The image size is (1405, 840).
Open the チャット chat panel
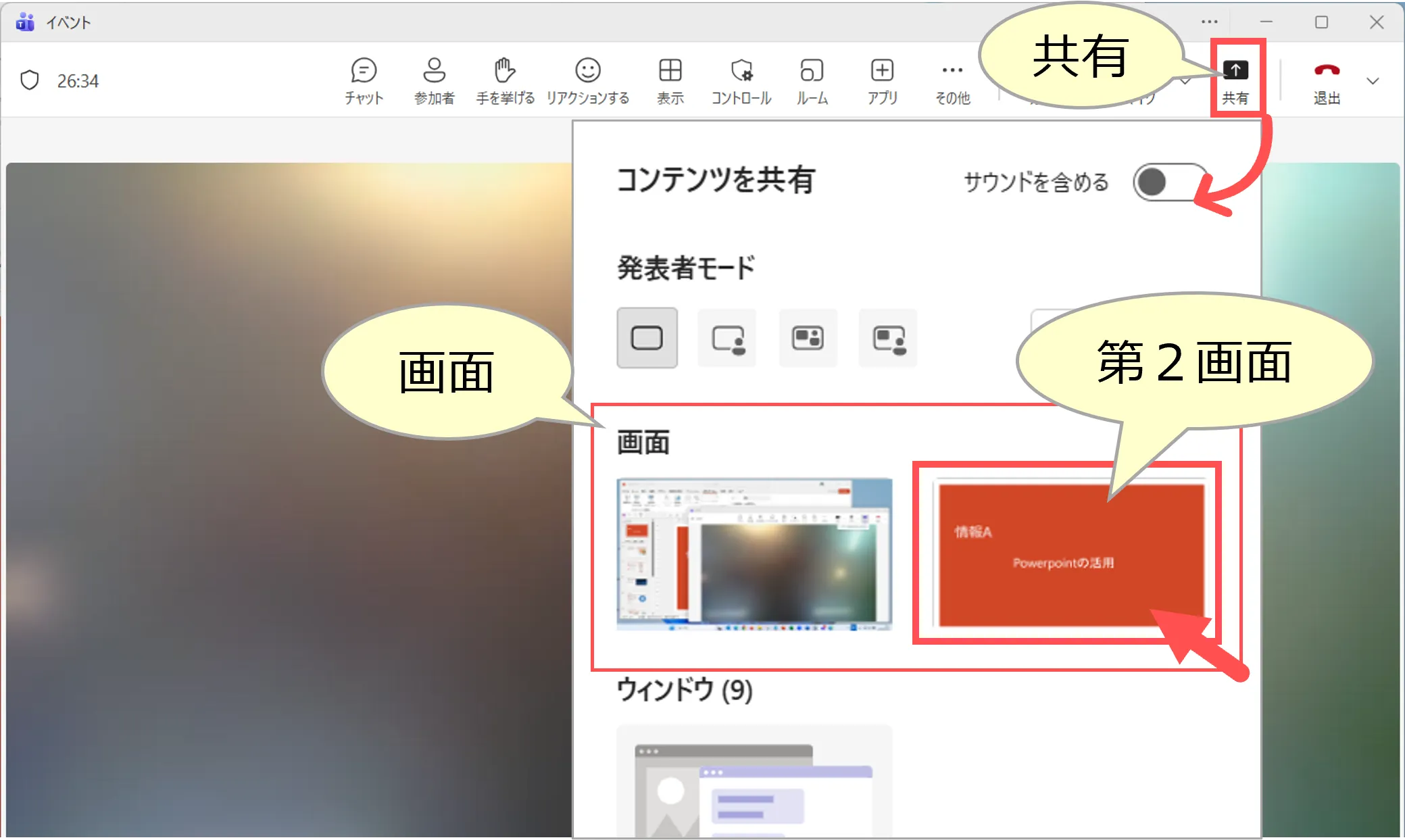pos(364,80)
